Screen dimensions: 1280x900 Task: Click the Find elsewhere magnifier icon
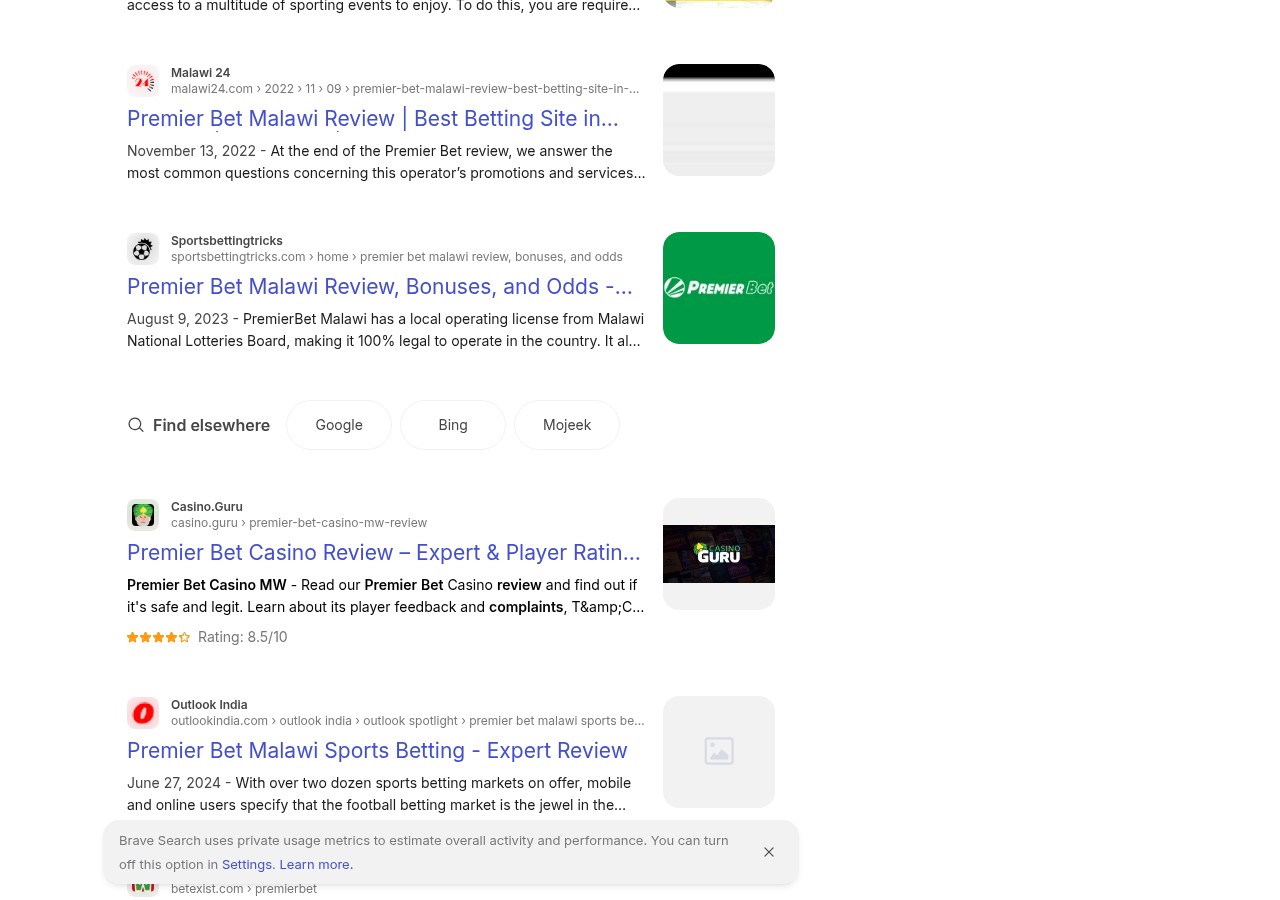tap(136, 425)
